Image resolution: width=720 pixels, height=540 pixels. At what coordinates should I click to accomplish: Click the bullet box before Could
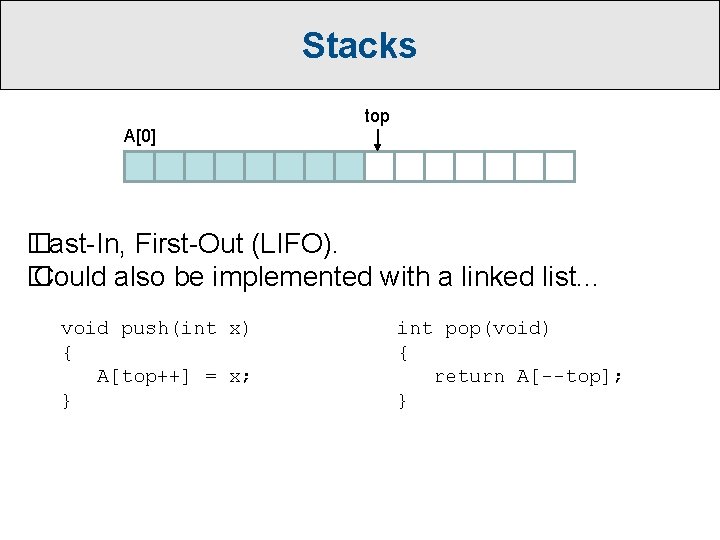[x=39, y=276]
